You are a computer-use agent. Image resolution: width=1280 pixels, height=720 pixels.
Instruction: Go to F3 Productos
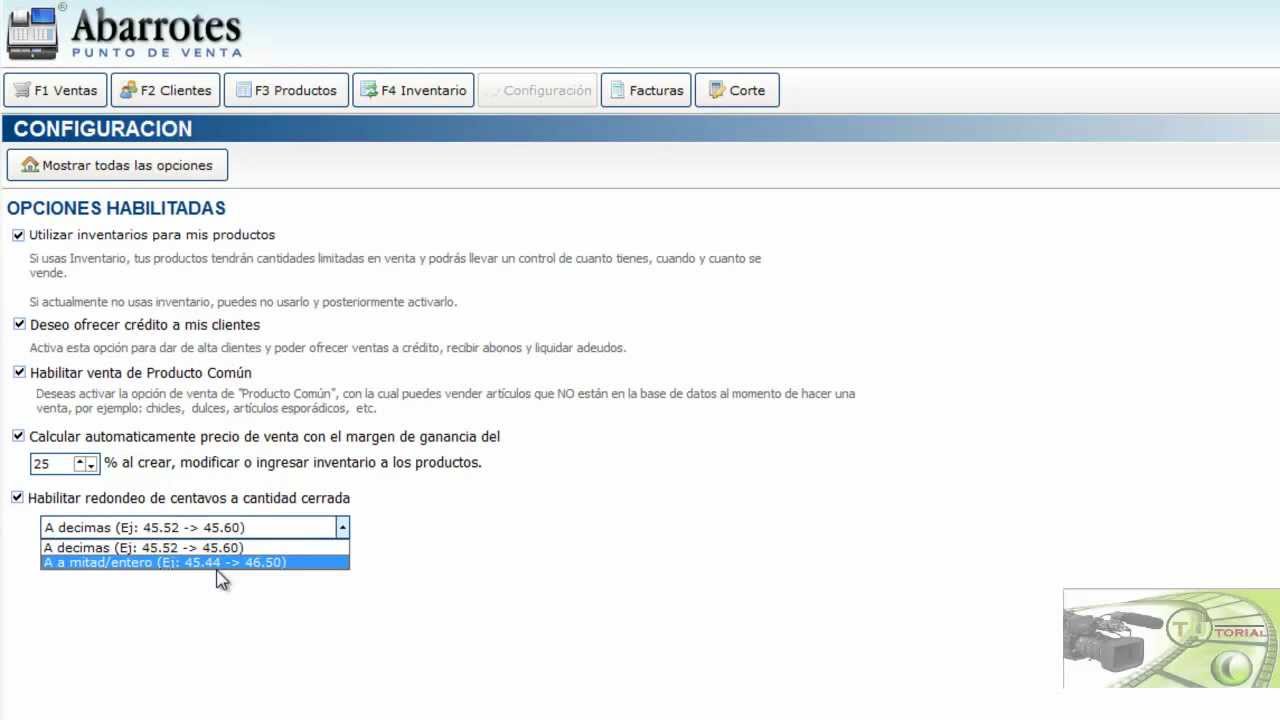[286, 90]
